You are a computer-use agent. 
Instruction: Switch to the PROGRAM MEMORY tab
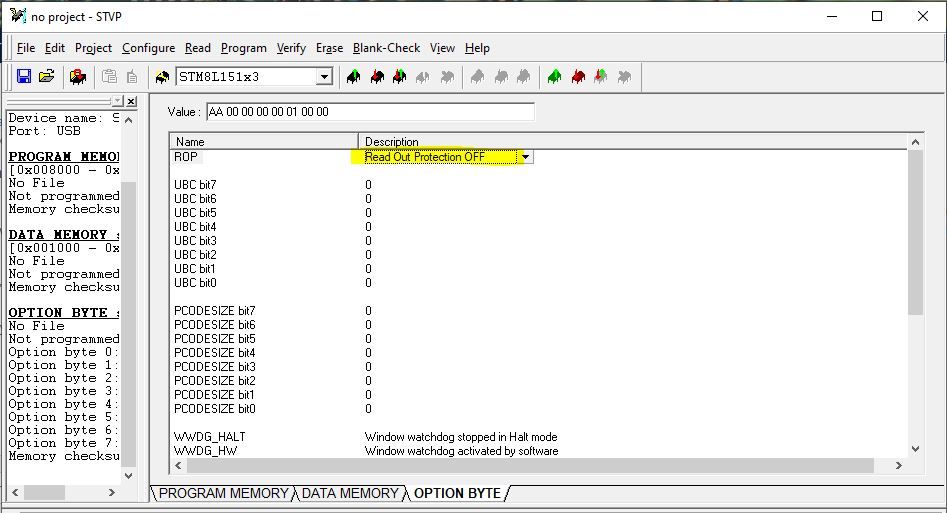pyautogui.click(x=223, y=493)
